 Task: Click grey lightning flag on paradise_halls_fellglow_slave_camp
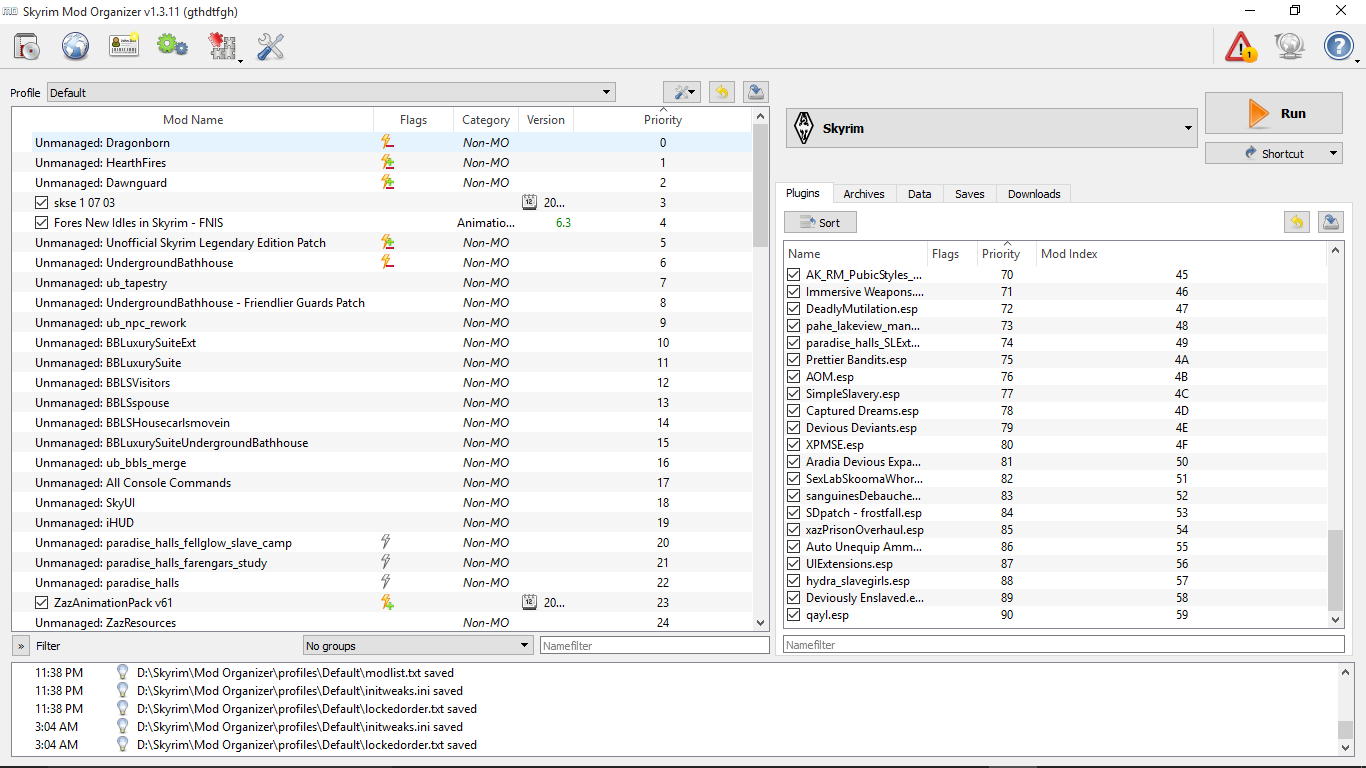pos(386,543)
